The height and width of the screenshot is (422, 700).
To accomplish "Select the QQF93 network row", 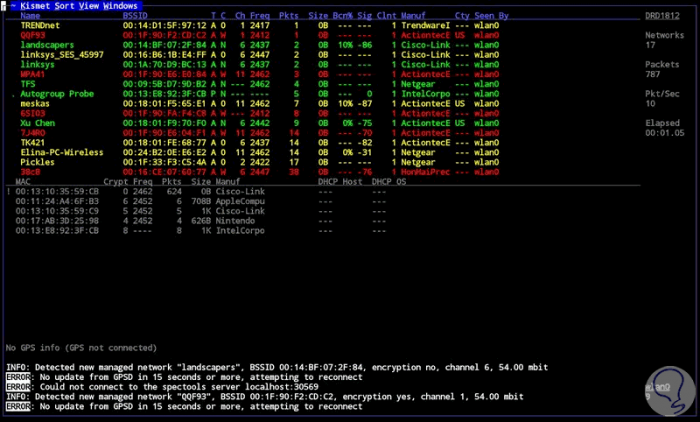I will coord(259,35).
